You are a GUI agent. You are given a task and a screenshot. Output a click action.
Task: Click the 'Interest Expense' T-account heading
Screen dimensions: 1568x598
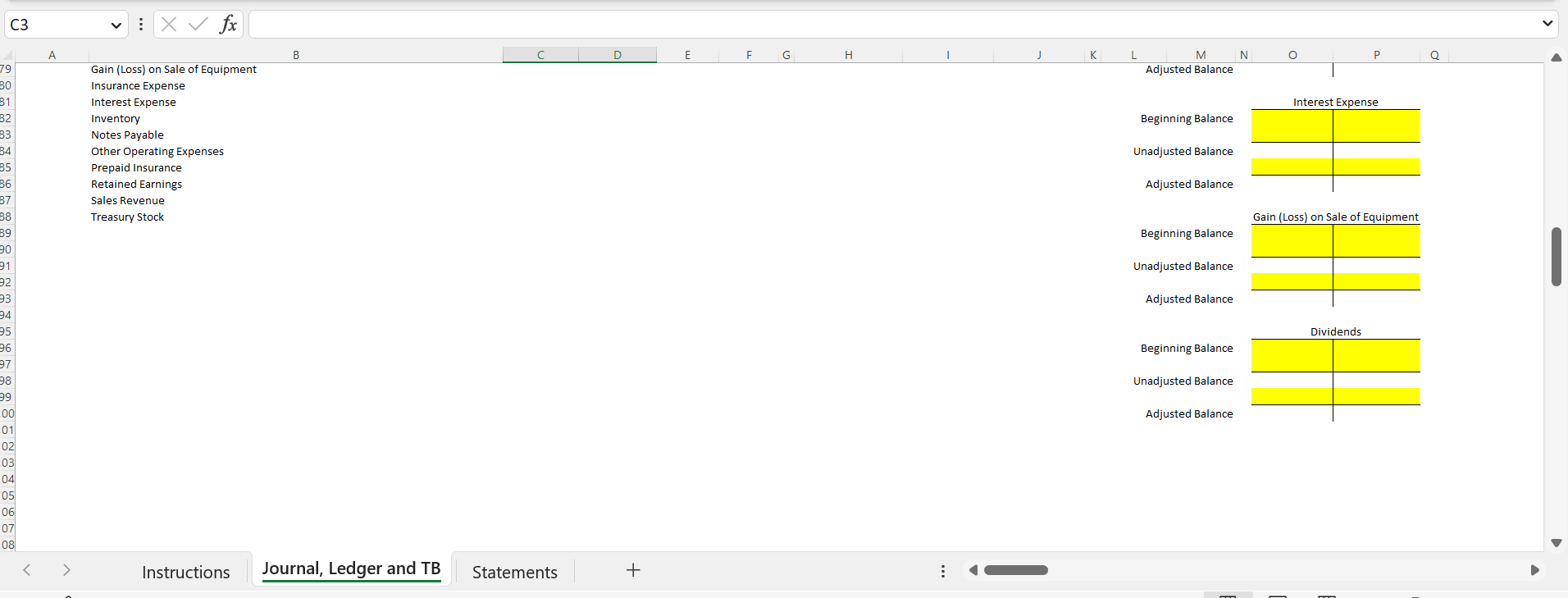tap(1336, 103)
